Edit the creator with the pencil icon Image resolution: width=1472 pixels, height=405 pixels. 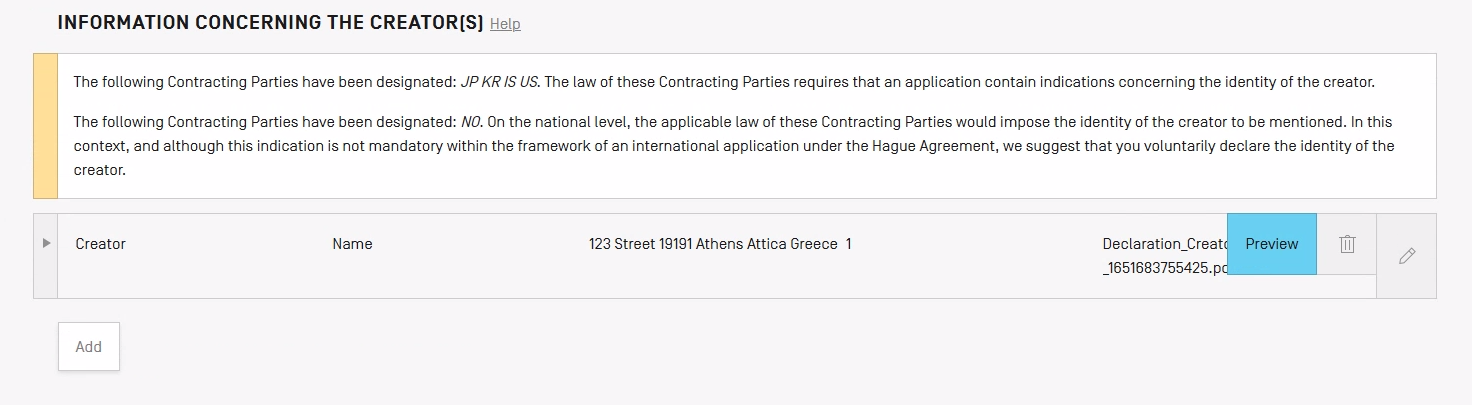pos(1407,256)
